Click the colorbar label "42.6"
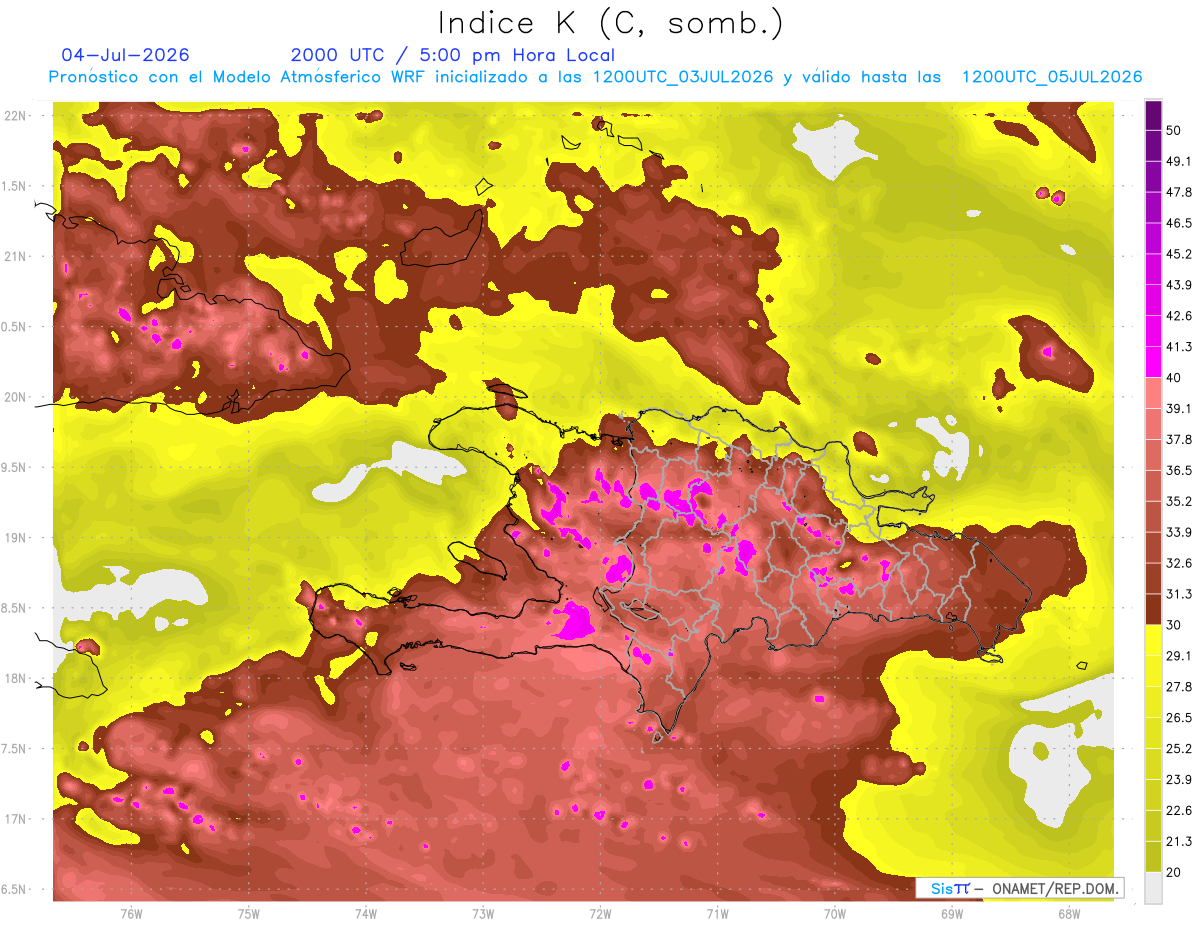The height and width of the screenshot is (927, 1200). 1179,316
